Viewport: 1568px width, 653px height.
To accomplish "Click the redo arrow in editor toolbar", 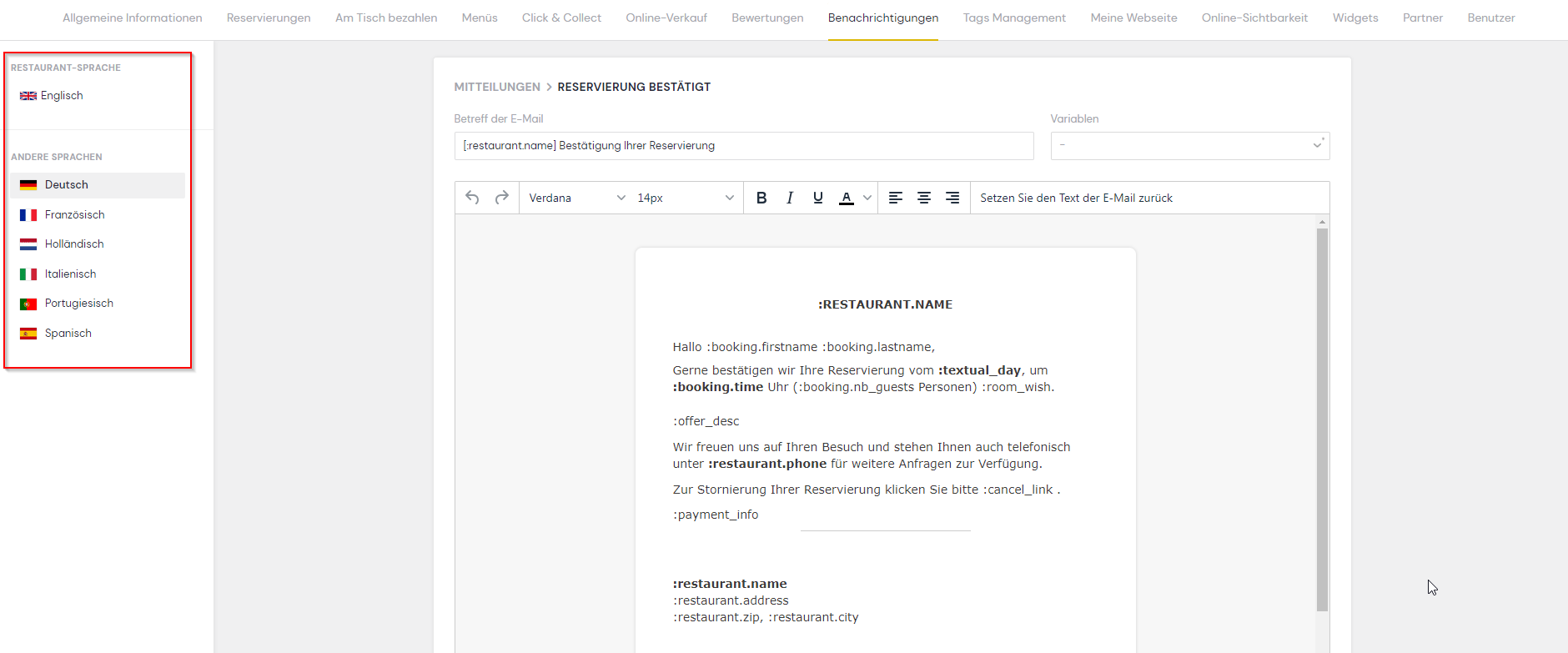I will point(501,198).
